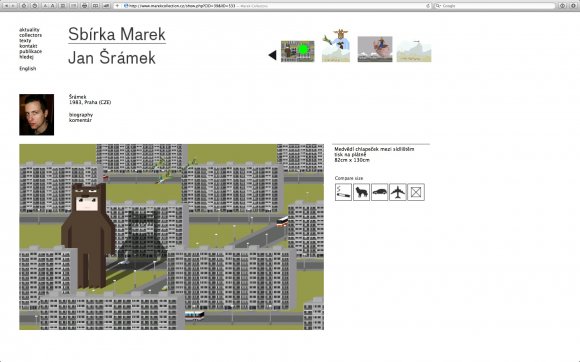The image size is (580, 362).
Task: Click the 'Compare size' label
Action: pyautogui.click(x=349, y=178)
